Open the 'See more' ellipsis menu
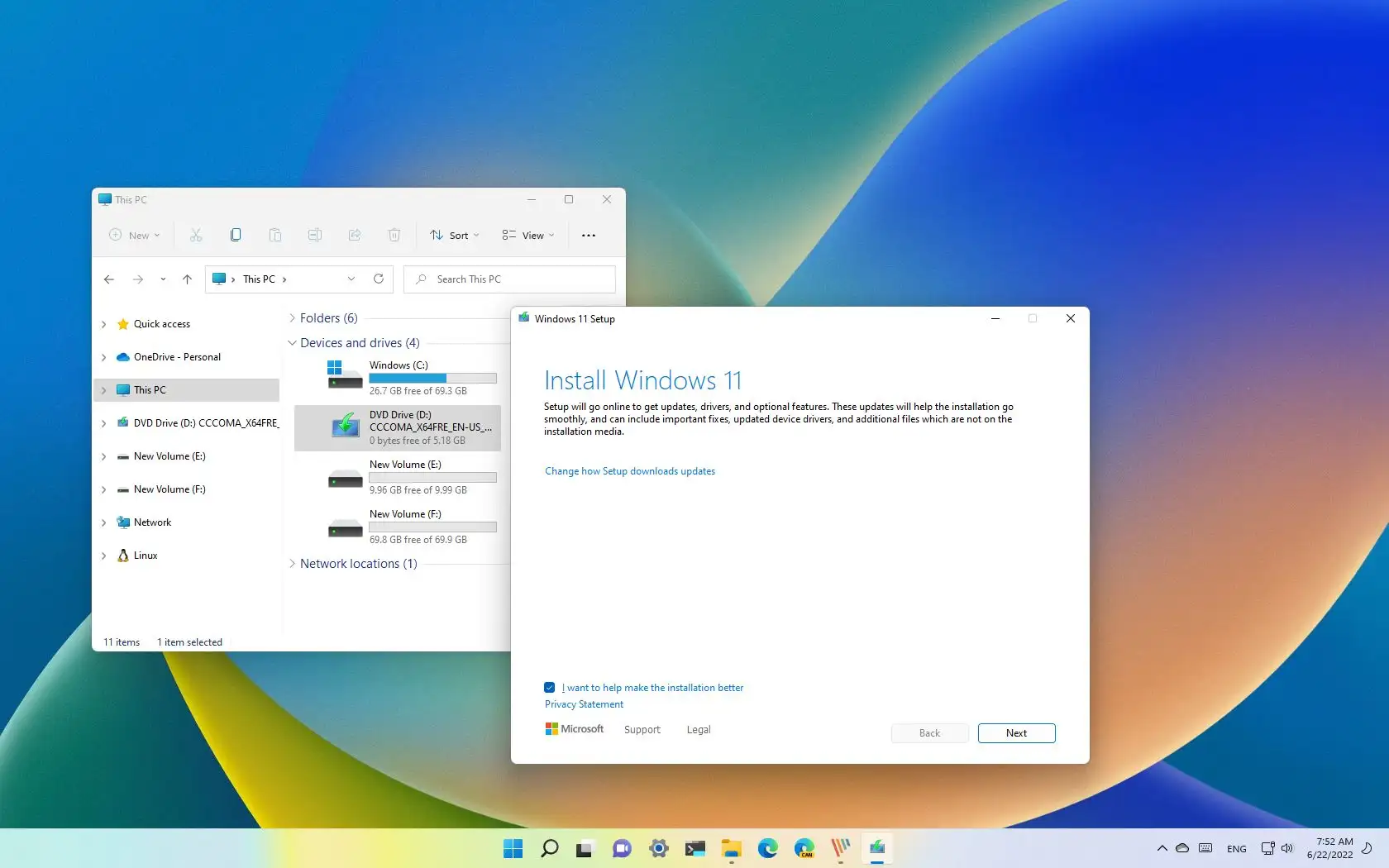1389x868 pixels. tap(589, 235)
